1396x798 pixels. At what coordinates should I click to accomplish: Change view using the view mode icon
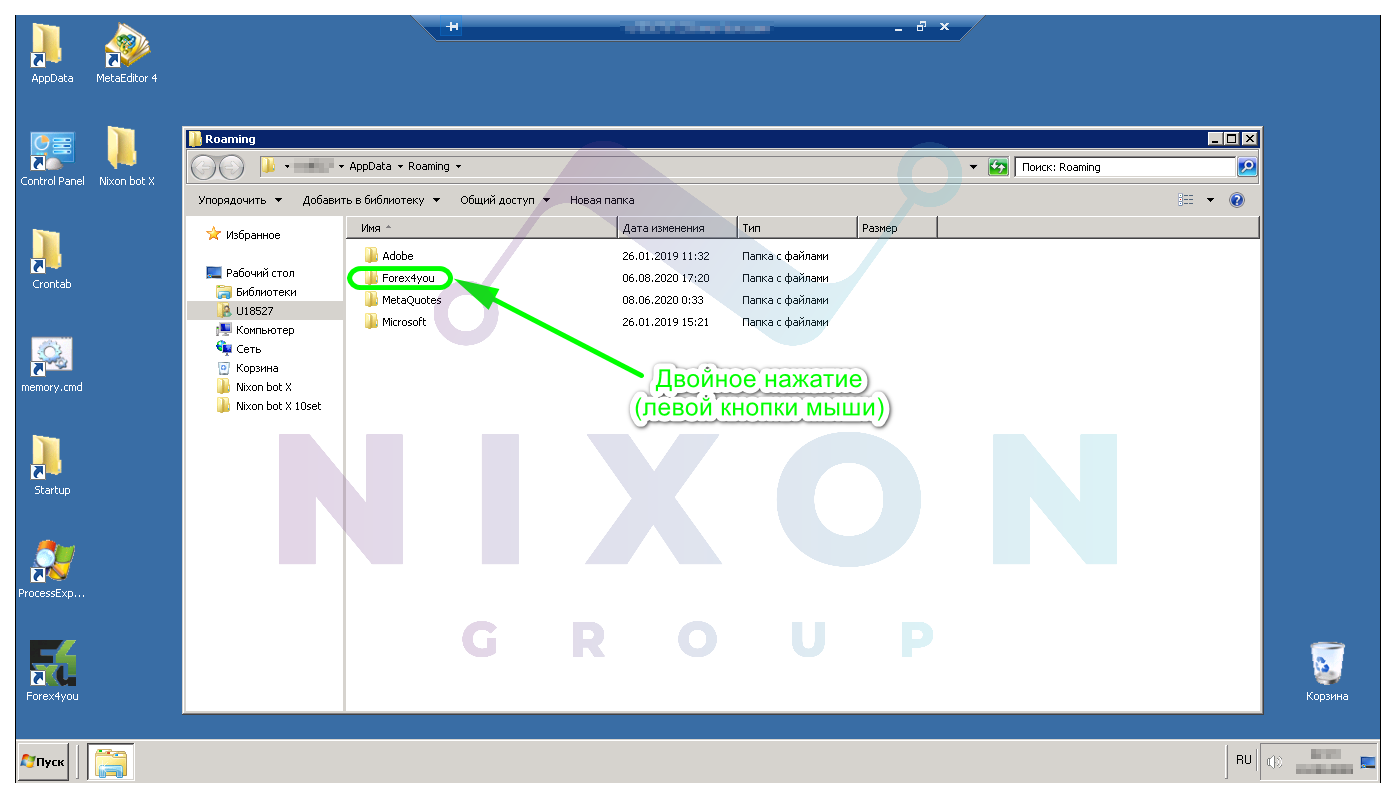[x=1186, y=200]
